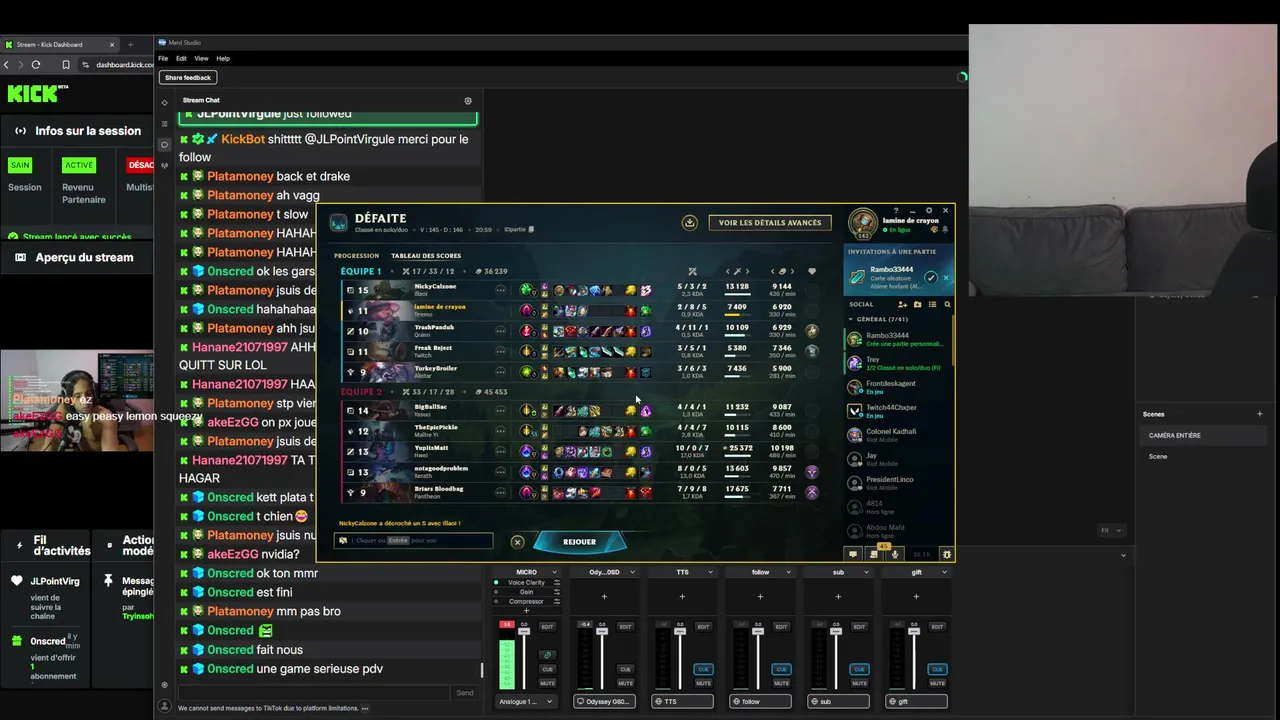Add a new scene with plus icon
This screenshot has height=720, width=1280.
[1259, 414]
